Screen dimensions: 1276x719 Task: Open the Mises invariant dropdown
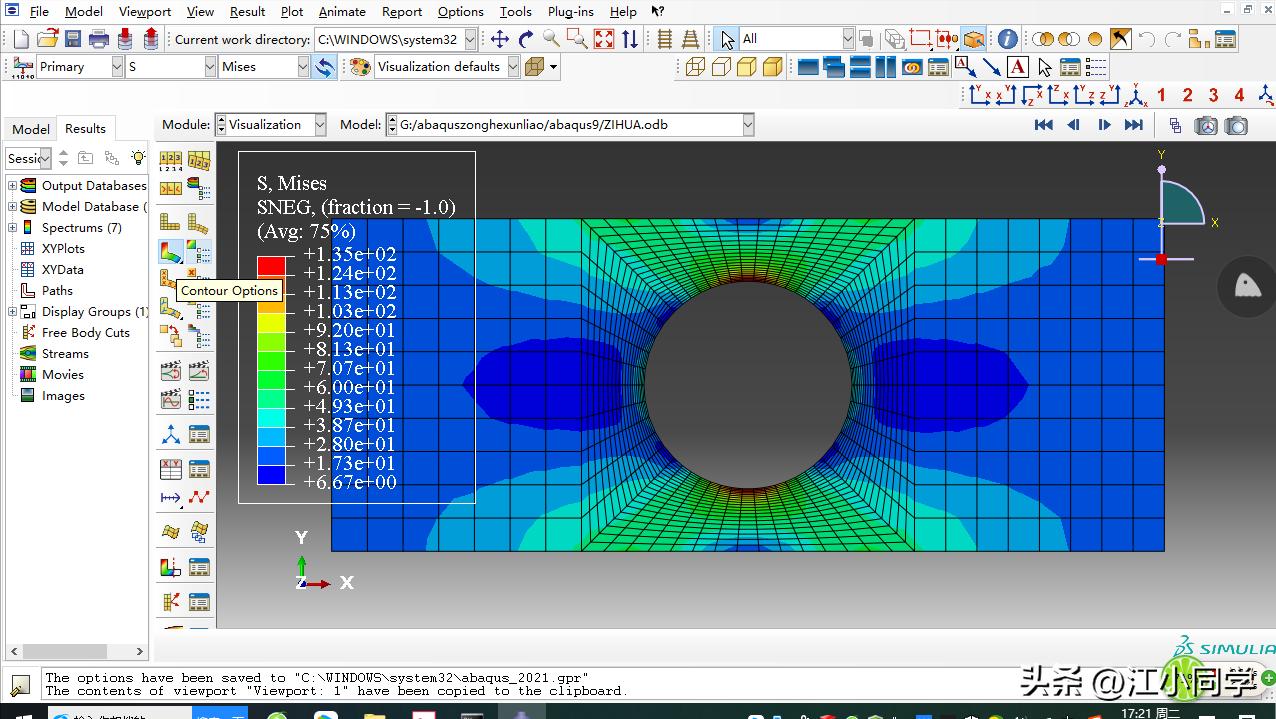point(303,67)
